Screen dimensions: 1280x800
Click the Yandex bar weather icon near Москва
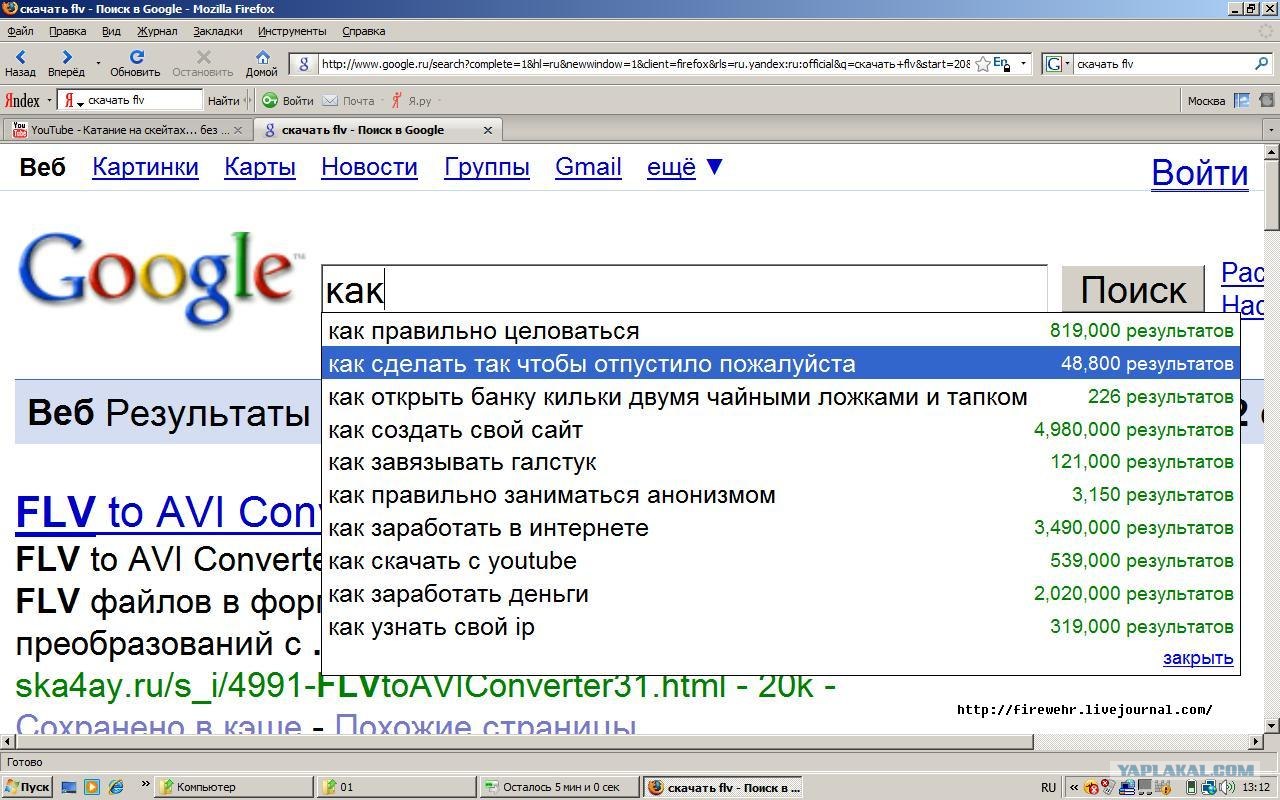[x=1242, y=100]
